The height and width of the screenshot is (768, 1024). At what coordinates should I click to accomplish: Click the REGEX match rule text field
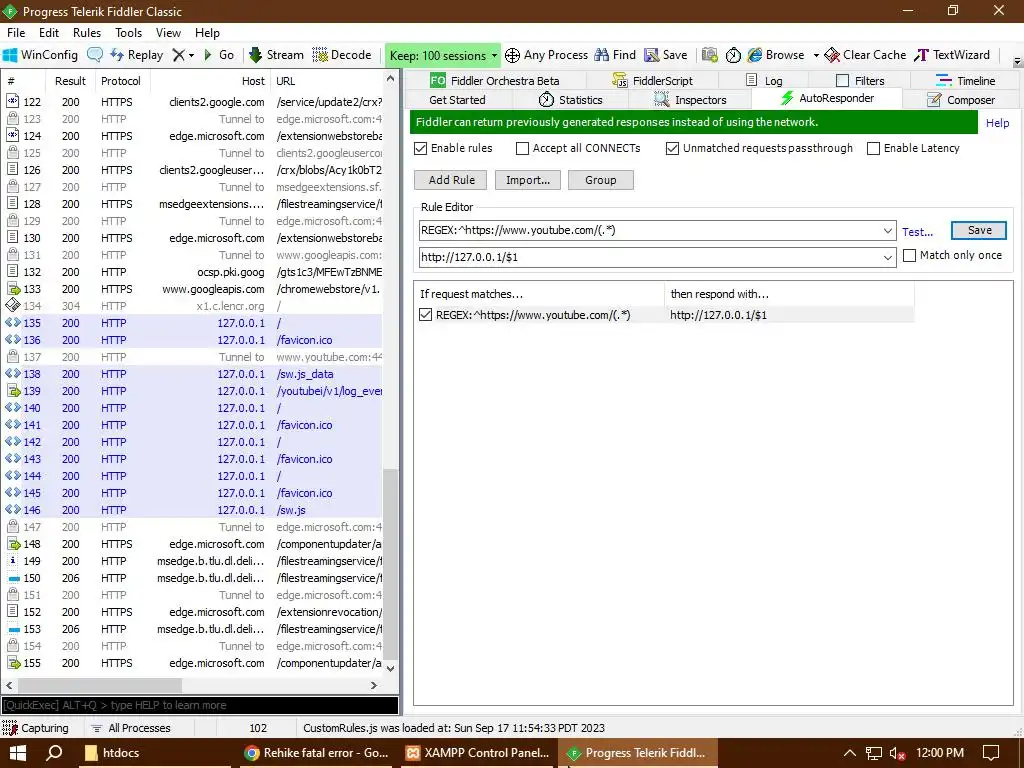(650, 231)
